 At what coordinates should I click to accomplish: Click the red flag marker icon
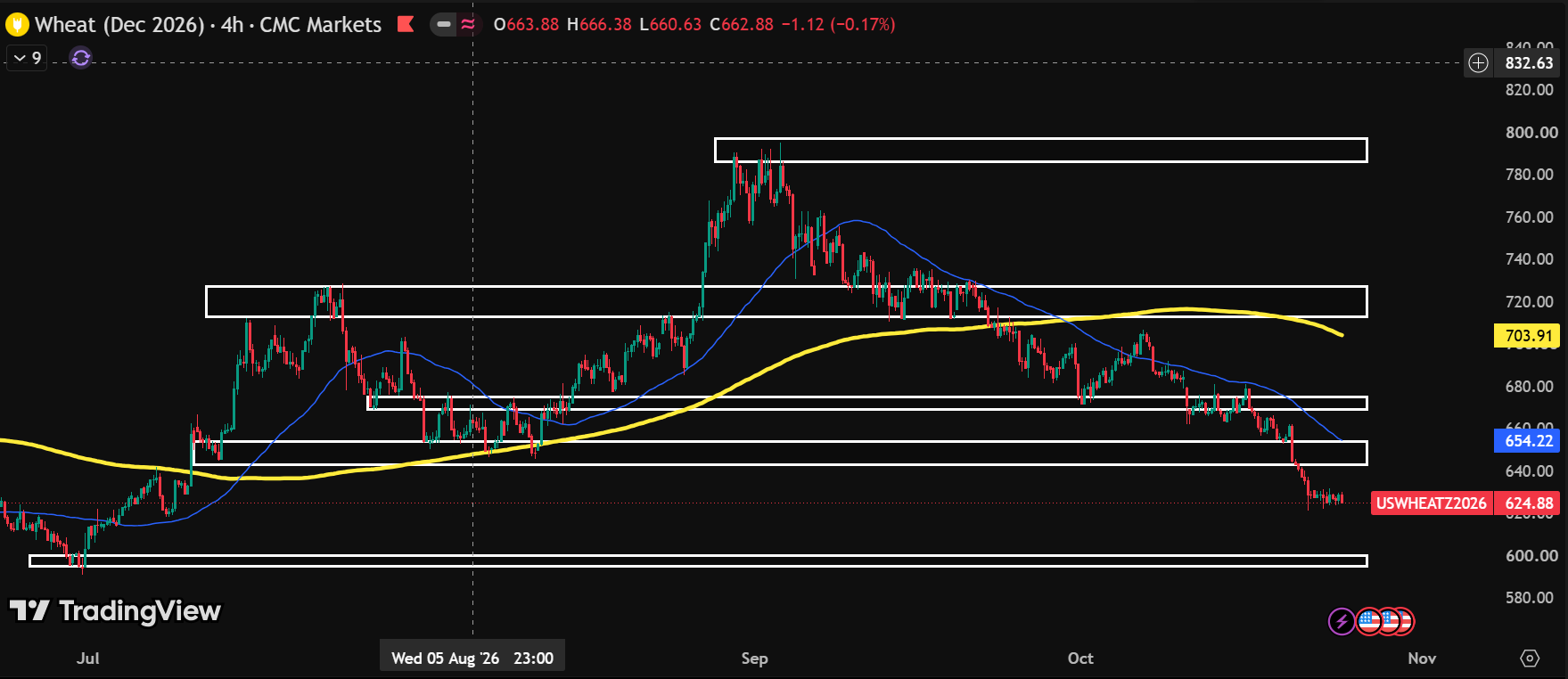point(406,24)
